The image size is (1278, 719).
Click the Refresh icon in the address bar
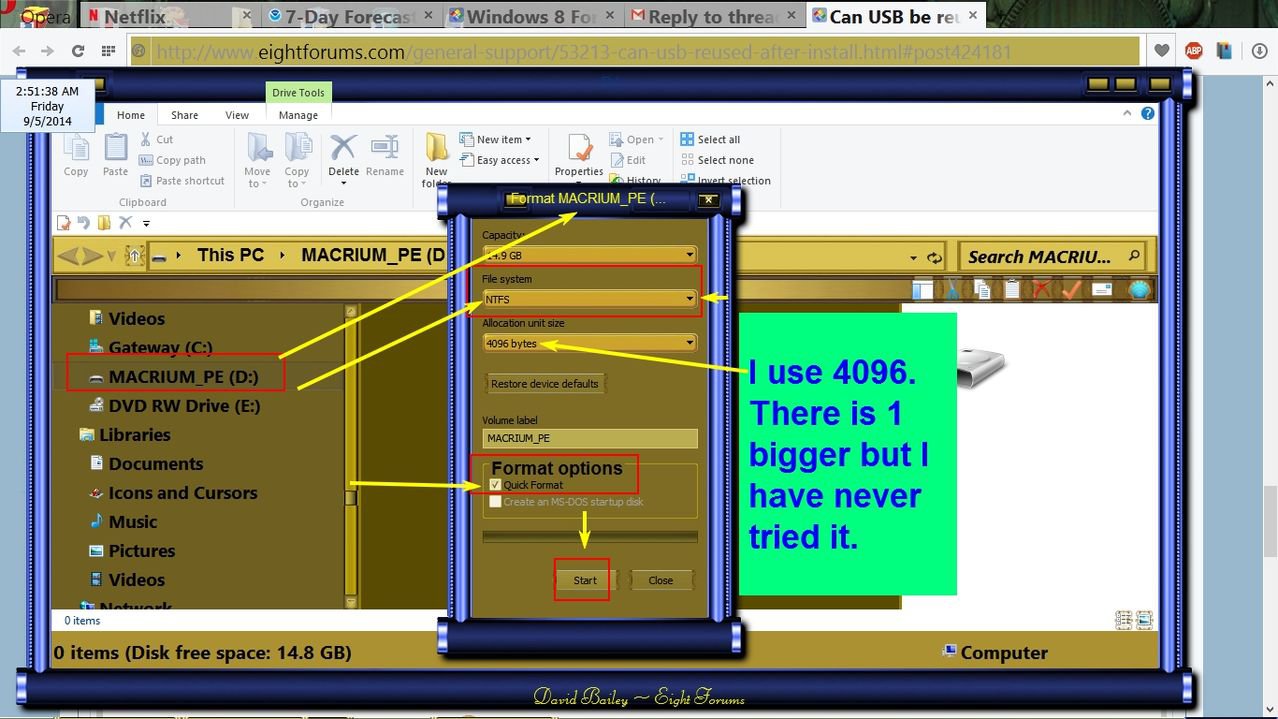point(934,257)
